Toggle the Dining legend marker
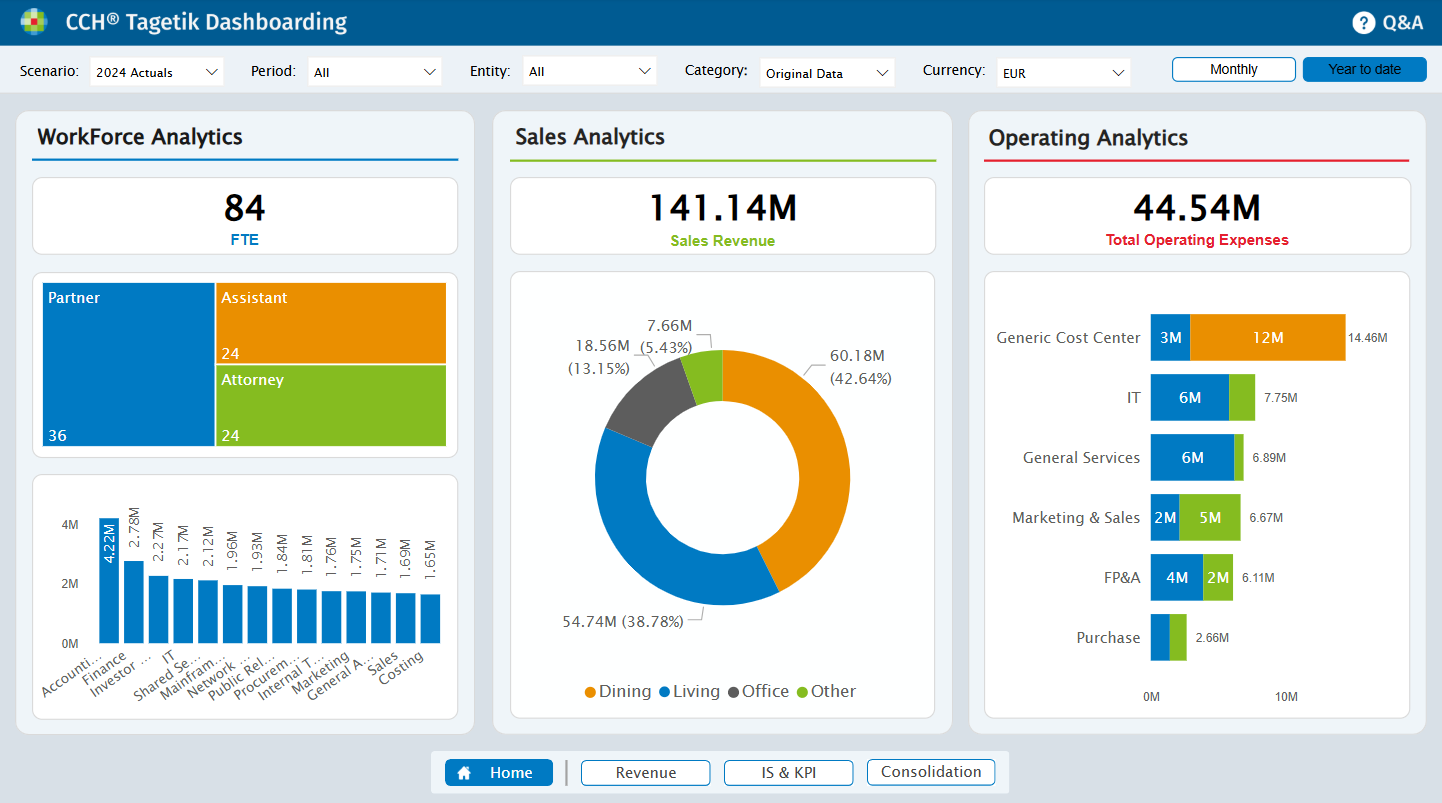1442x803 pixels. click(x=590, y=692)
